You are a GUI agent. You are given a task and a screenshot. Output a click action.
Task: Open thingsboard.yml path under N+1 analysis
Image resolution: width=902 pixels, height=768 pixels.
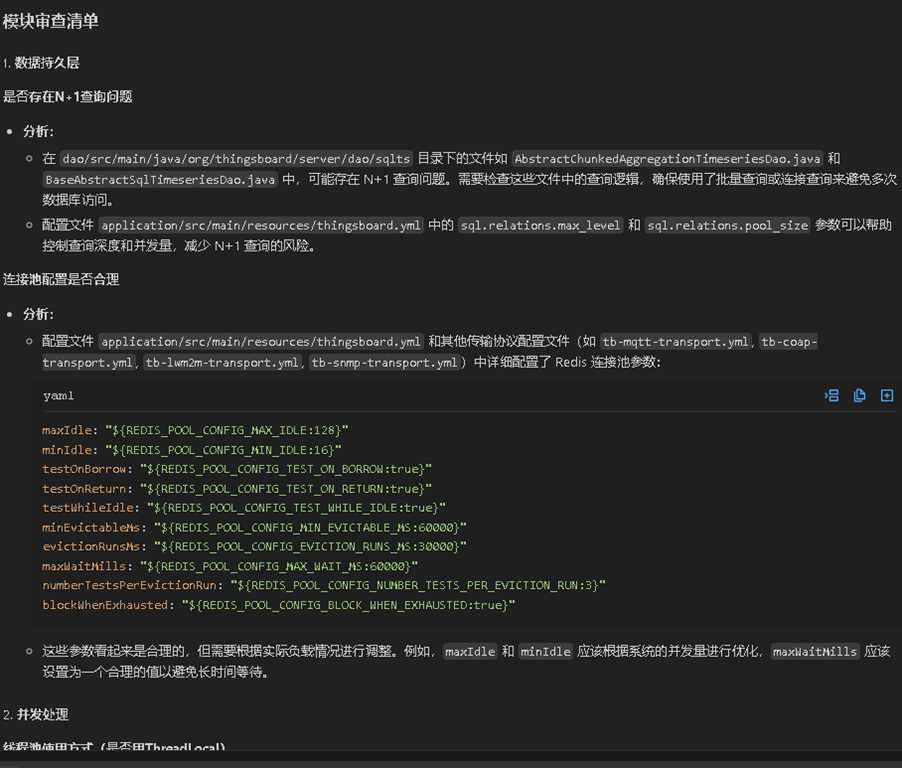pyautogui.click(x=261, y=226)
